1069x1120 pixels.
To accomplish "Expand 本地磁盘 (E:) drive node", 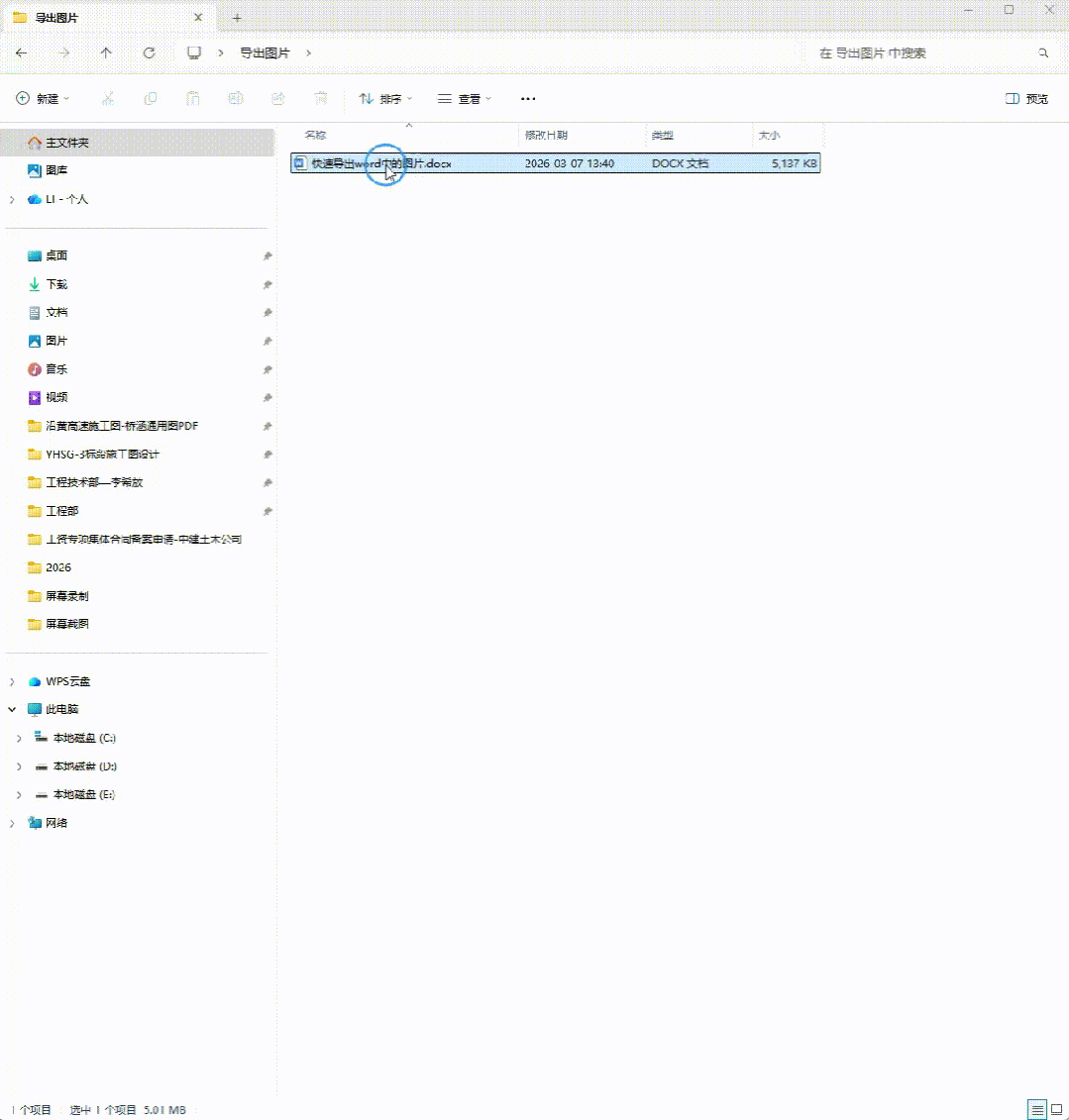I will pyautogui.click(x=19, y=794).
